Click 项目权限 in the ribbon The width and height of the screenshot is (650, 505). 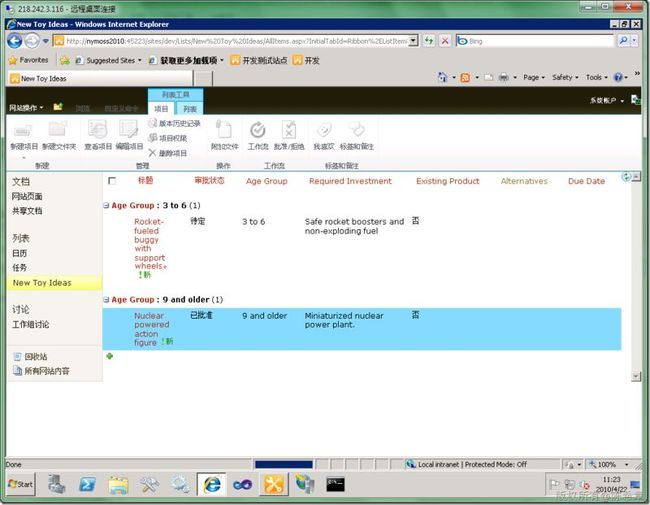click(x=168, y=138)
